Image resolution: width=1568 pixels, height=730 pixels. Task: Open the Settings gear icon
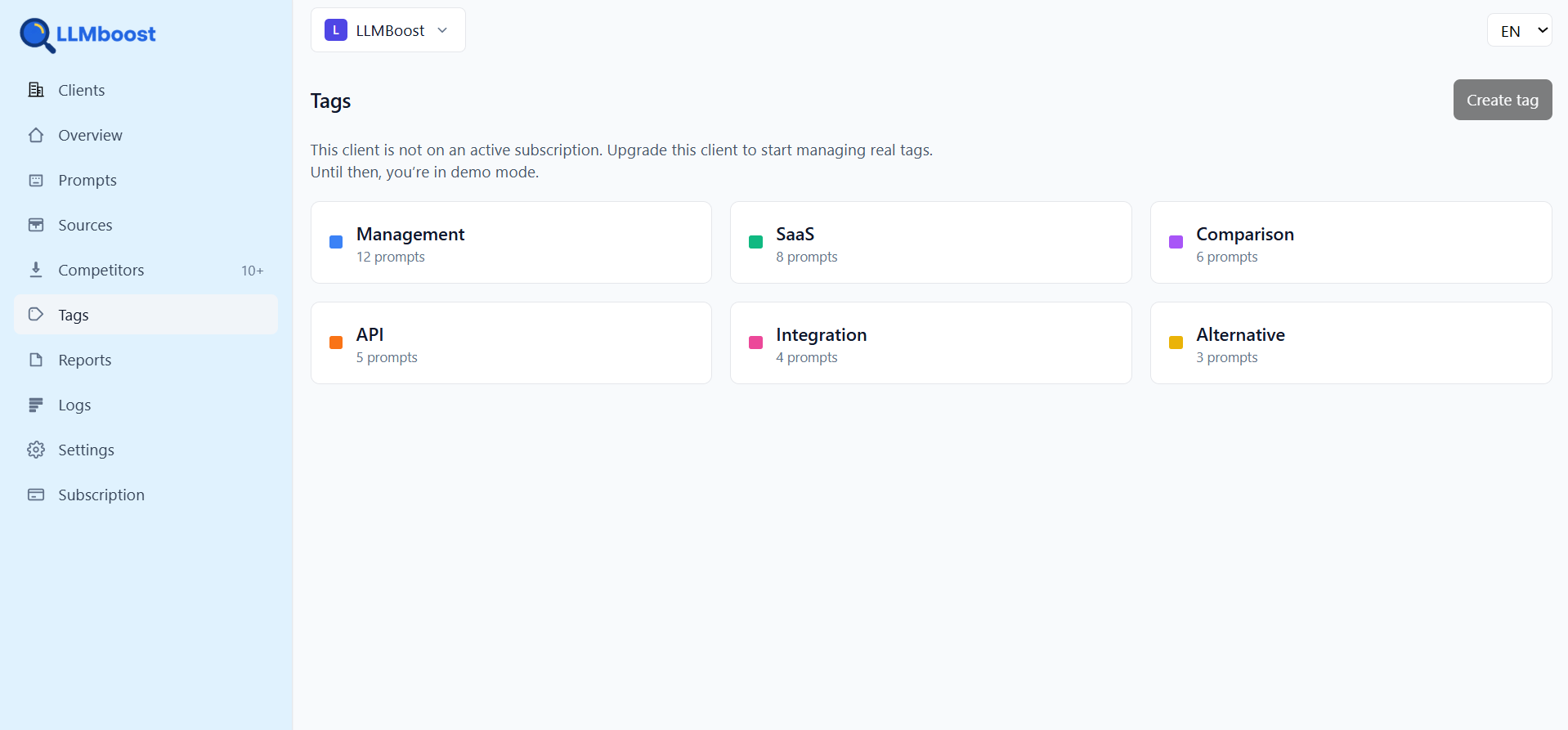(36, 450)
